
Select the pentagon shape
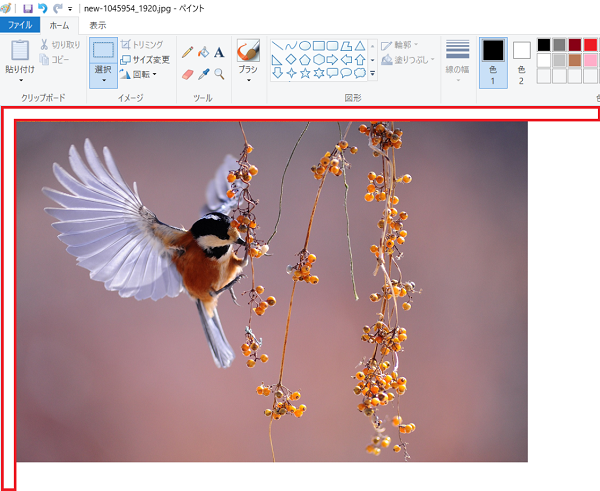pyautogui.click(x=305, y=60)
